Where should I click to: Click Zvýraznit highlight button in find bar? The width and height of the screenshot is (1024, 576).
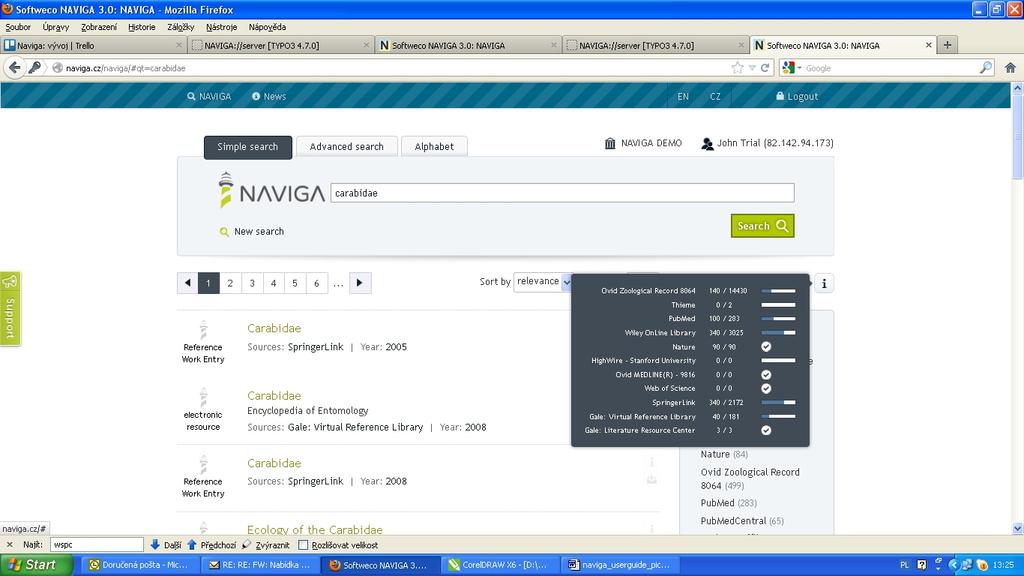click(266, 545)
